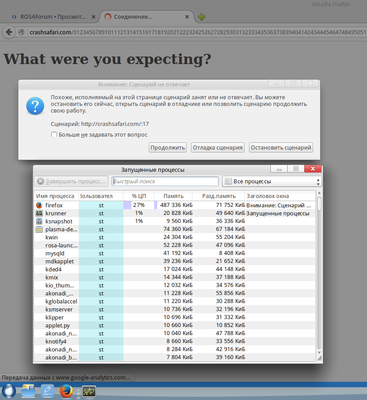Switch to the 'Соединение...' tab
This screenshot has height=400, width=367.
[x=147, y=17]
